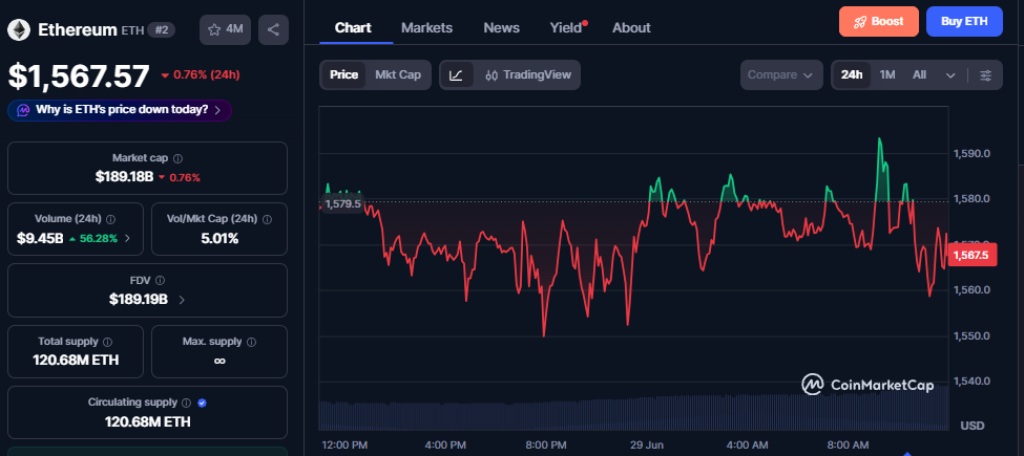Click the 1,590.0 y-axis label
The image size is (1024, 456).
(972, 154)
